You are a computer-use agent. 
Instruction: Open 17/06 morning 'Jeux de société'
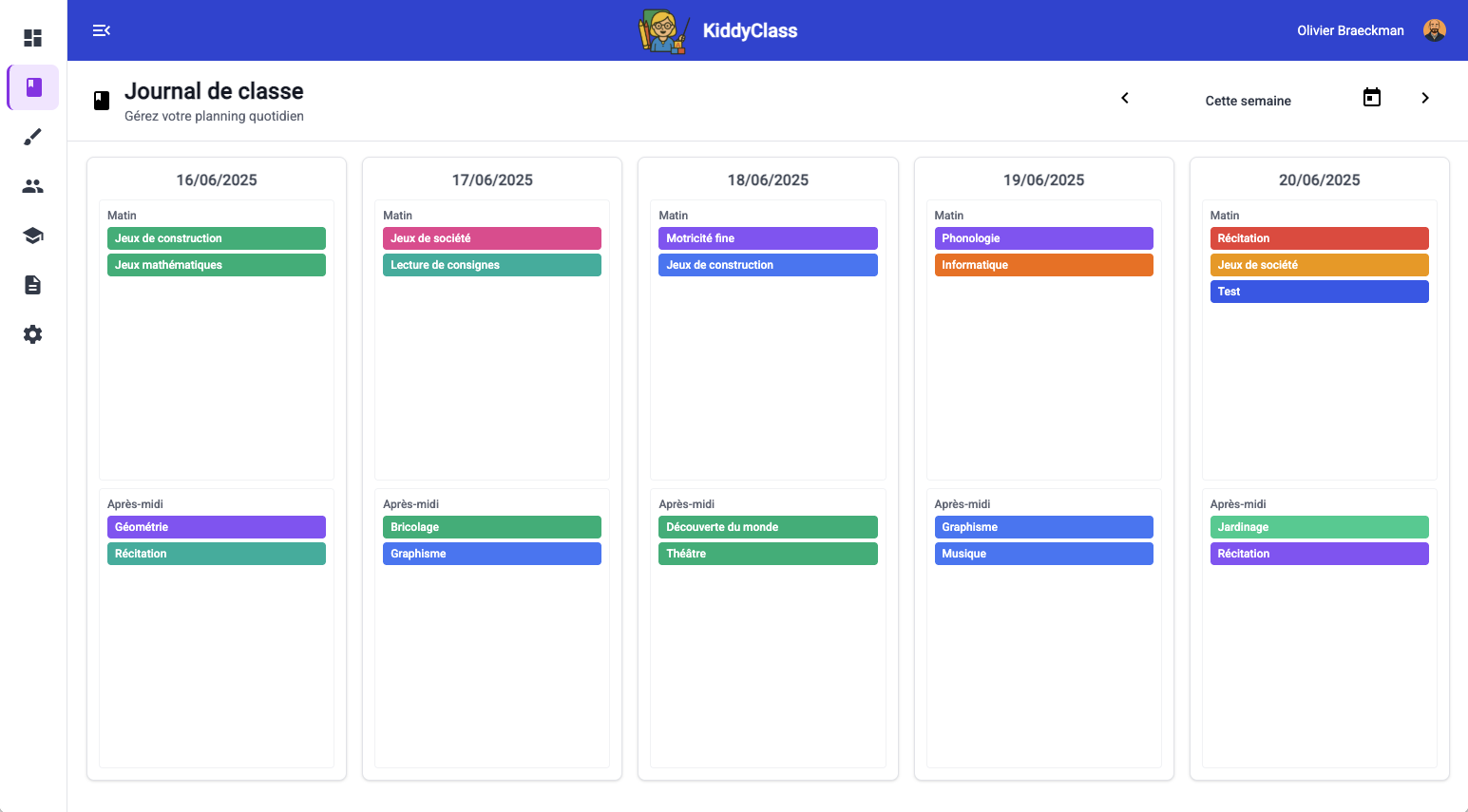[x=492, y=238]
